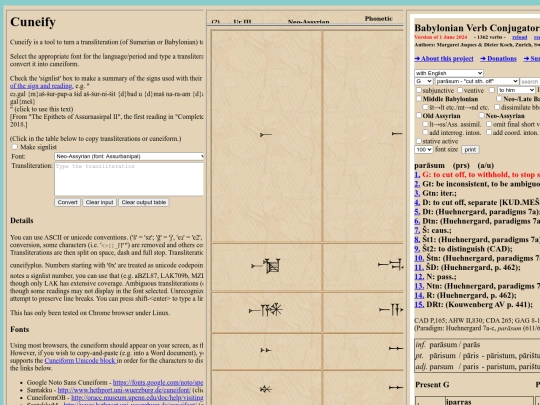The width and height of the screenshot is (540, 405).
Task: Copy the boxed cuneiform sign in the second row, left column
Action: coord(266,266)
